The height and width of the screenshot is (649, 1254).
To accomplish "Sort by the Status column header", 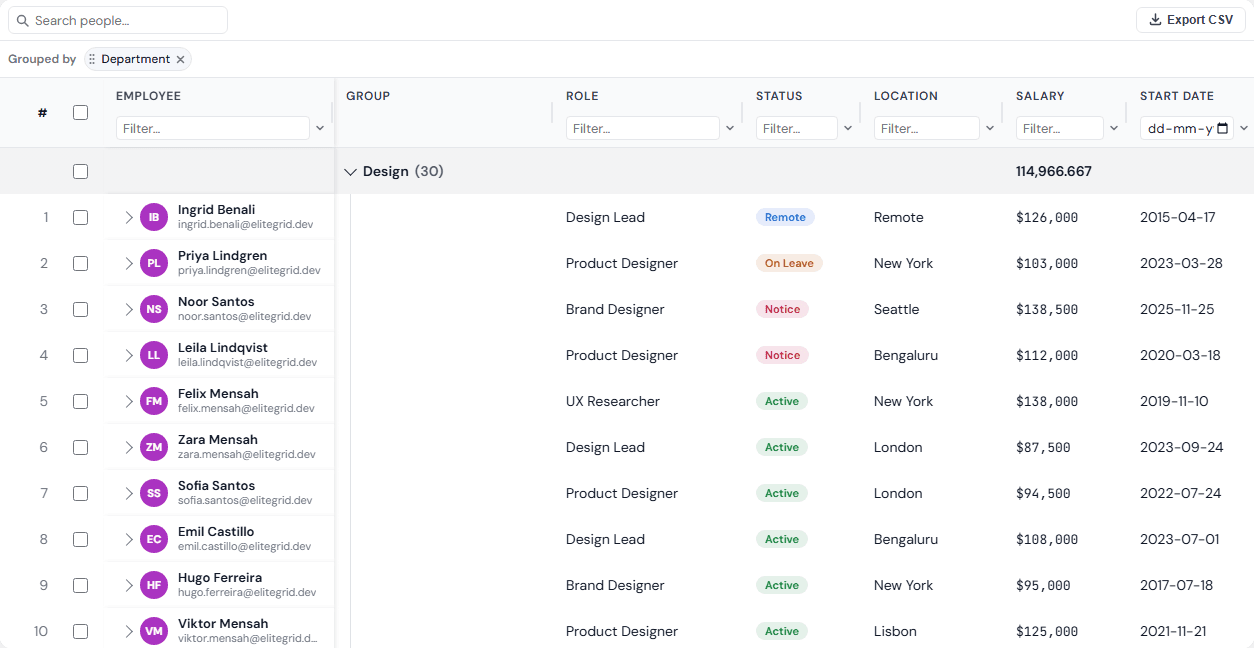I will click(779, 96).
